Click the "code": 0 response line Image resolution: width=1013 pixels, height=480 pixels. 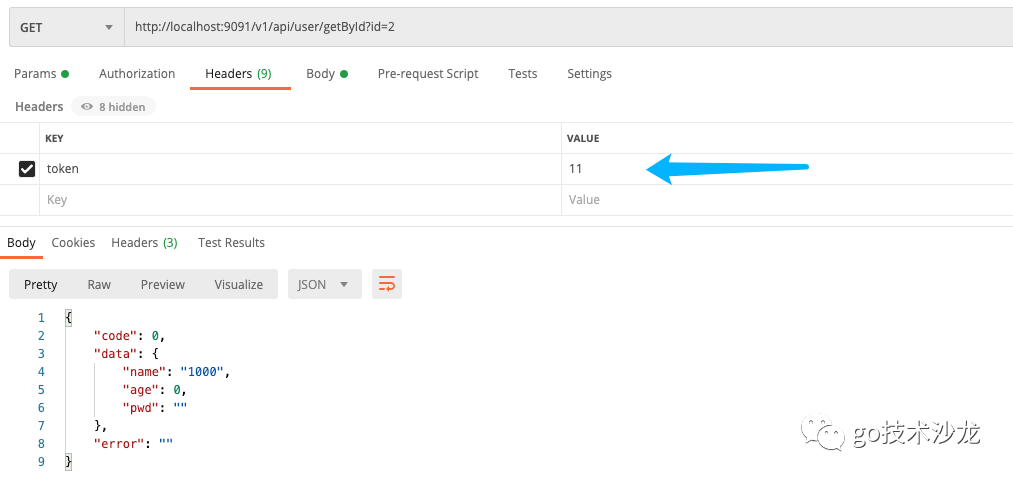(130, 336)
